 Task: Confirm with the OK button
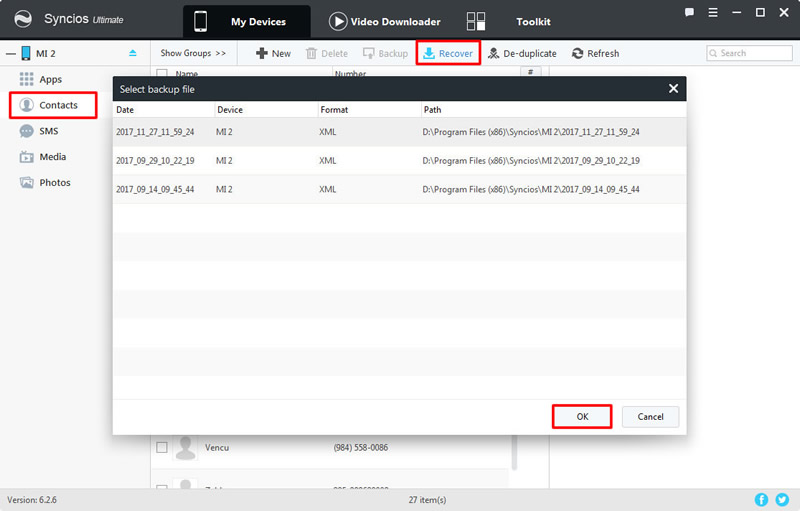pos(582,417)
